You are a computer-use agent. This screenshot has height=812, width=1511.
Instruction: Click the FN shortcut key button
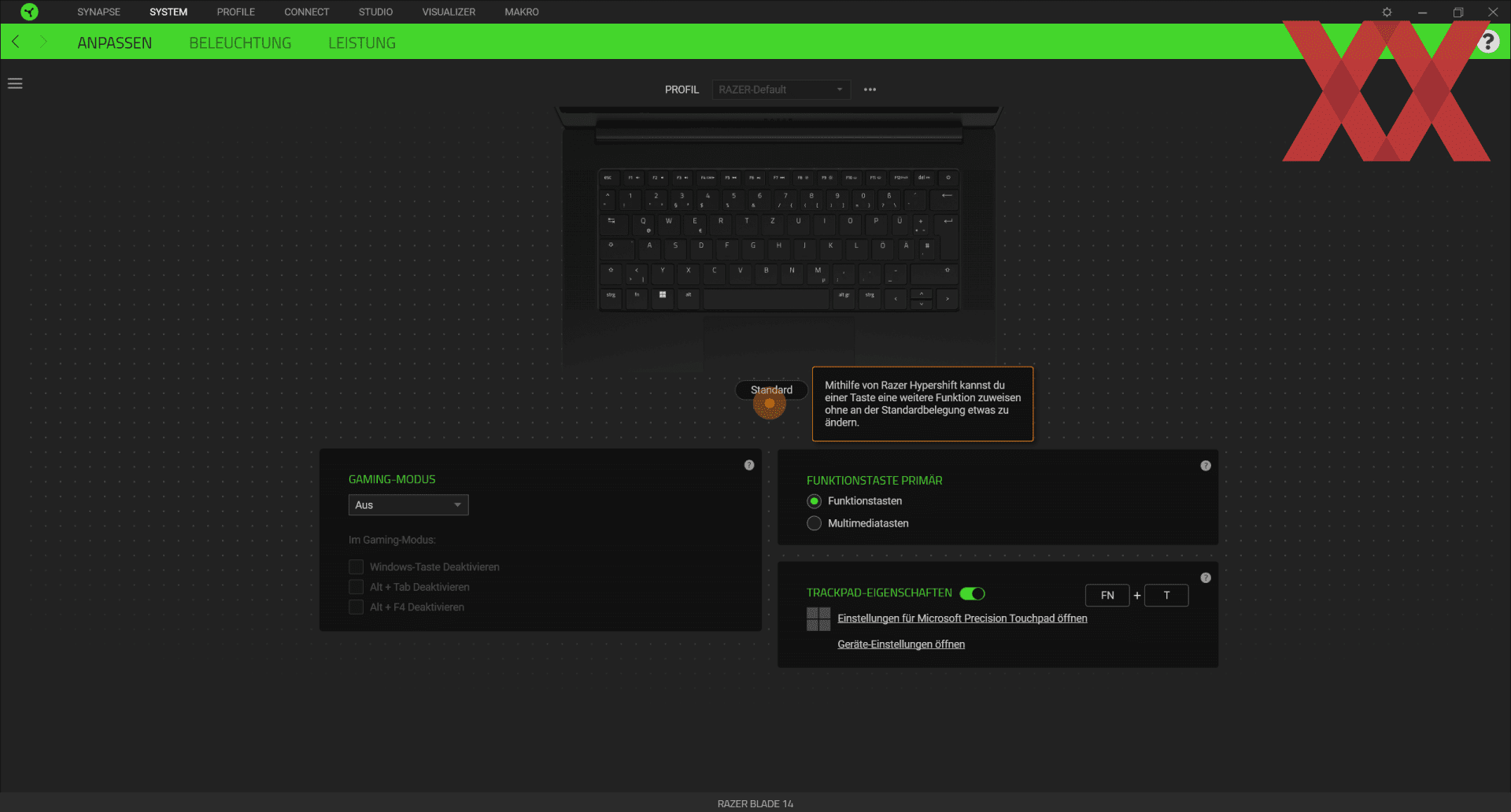pyautogui.click(x=1107, y=596)
